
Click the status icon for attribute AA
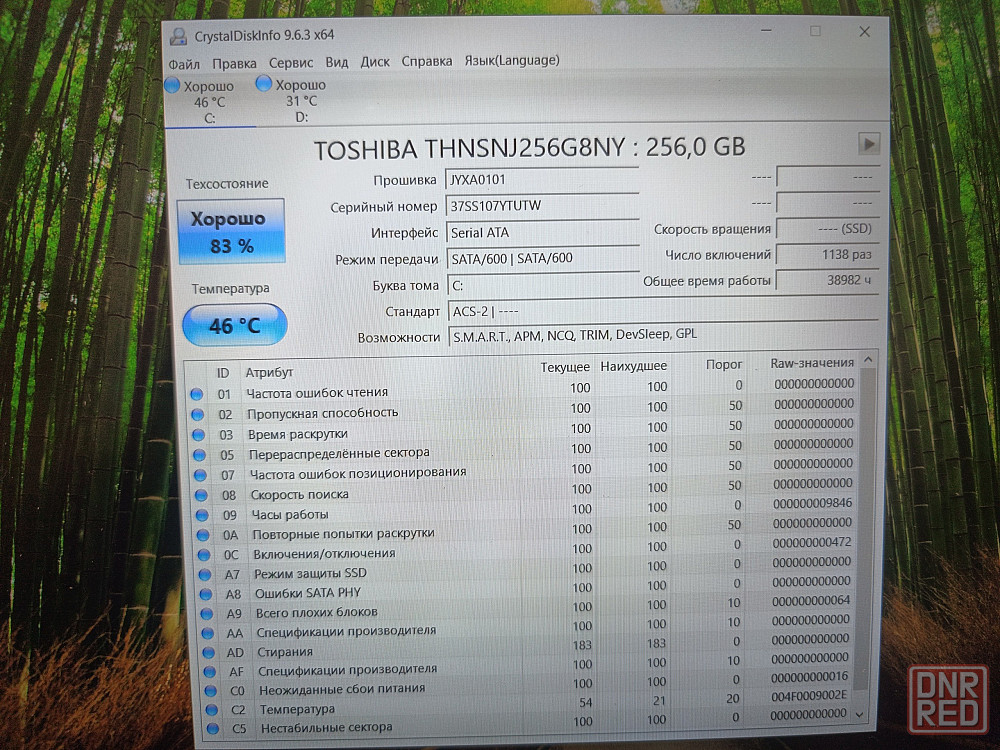[x=207, y=633]
